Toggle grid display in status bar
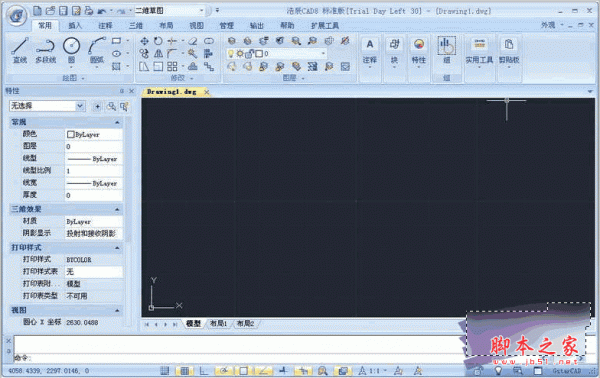 coord(184,370)
